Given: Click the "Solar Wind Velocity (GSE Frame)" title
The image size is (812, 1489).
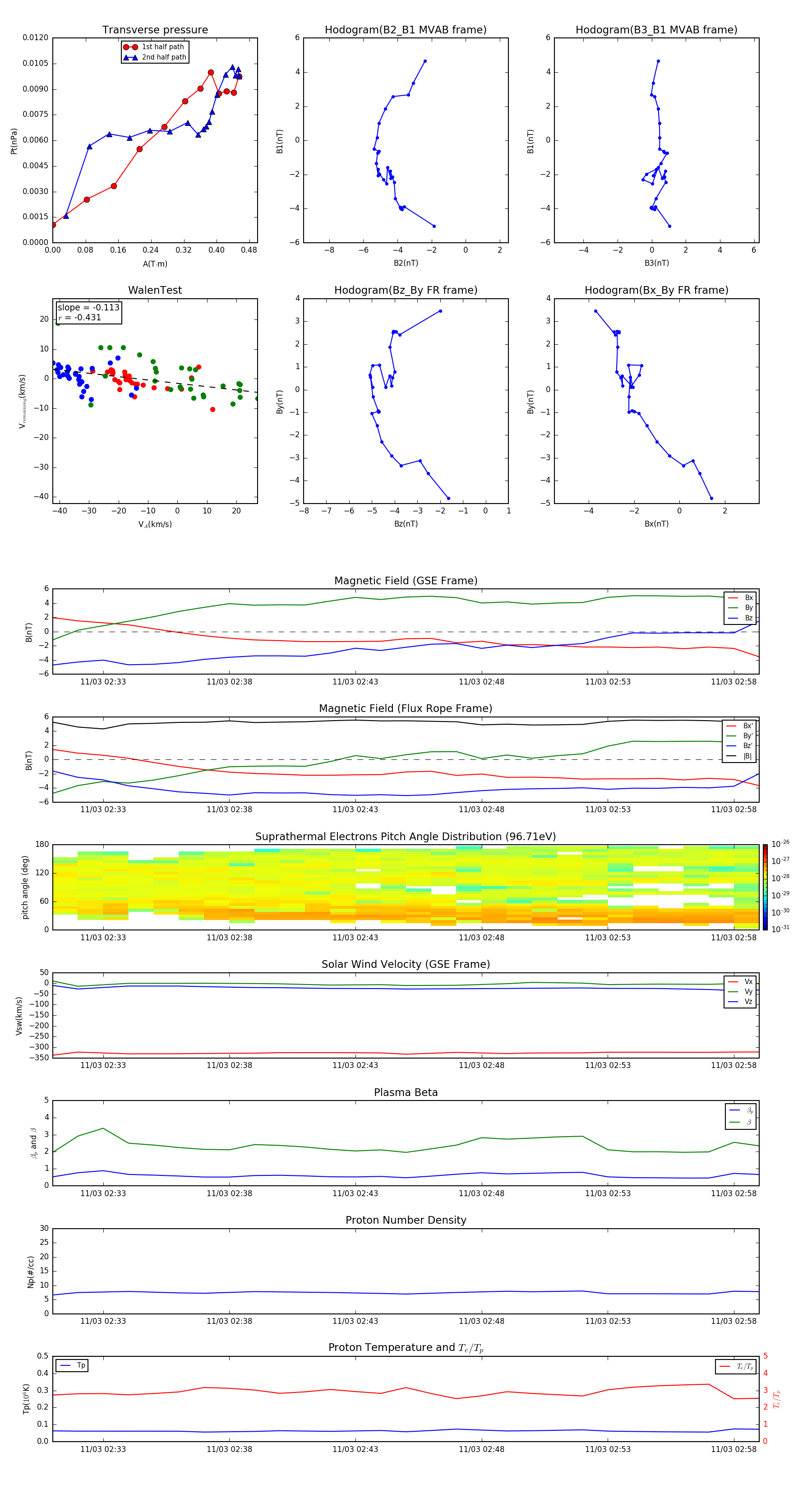Looking at the screenshot, I should pos(406,964).
